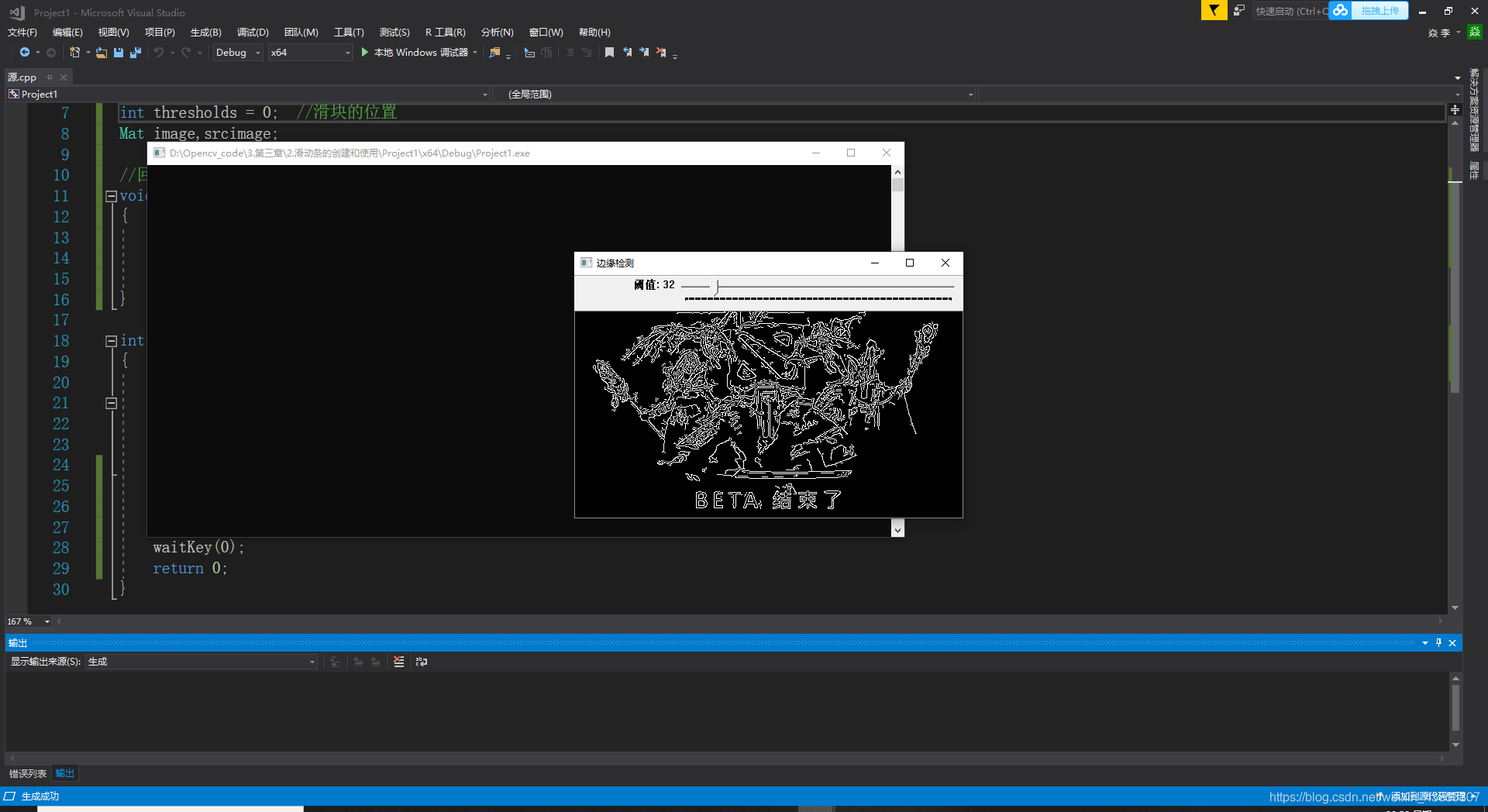Screen dimensions: 1488x812
Task: Click the comment out selected lines icon
Action: pos(570,52)
